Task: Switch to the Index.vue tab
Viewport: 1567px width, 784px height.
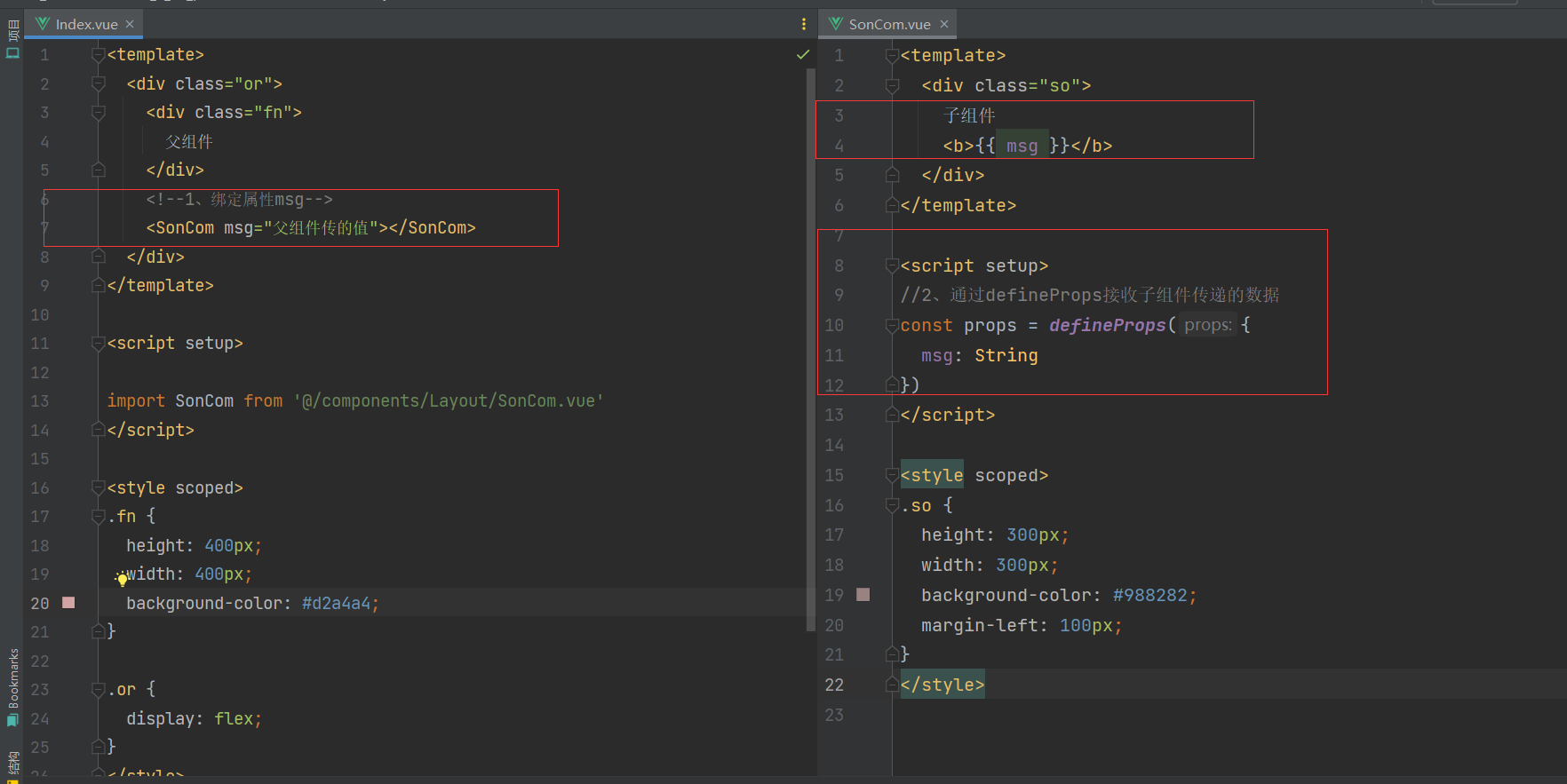Action: pyautogui.click(x=85, y=24)
